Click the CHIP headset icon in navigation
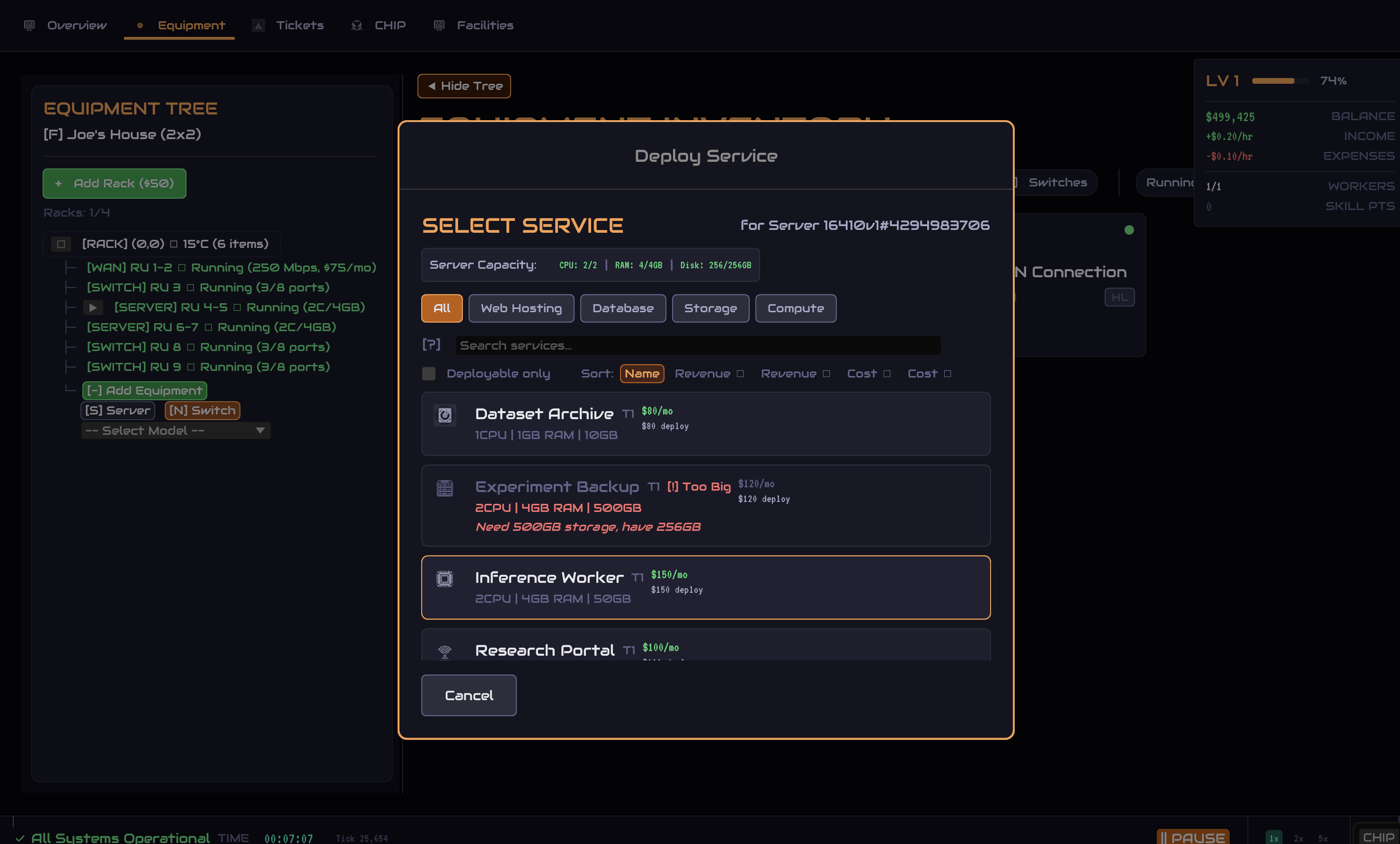The width and height of the screenshot is (1400, 844). (x=356, y=25)
